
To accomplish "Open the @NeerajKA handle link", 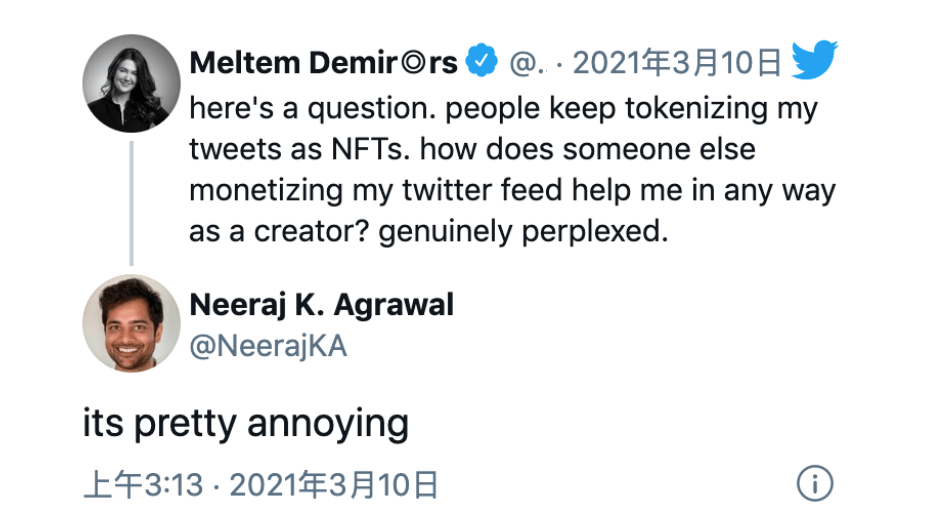I will 268,345.
